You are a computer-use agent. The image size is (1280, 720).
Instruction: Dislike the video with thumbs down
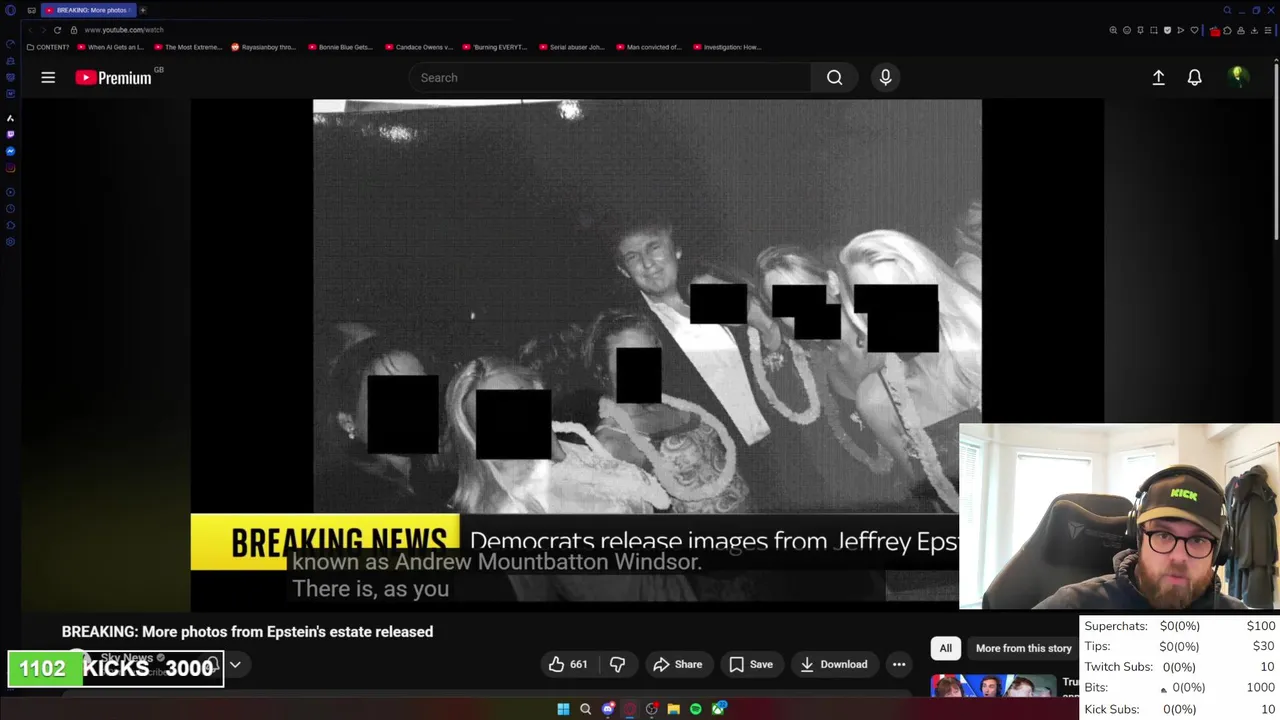pos(617,664)
